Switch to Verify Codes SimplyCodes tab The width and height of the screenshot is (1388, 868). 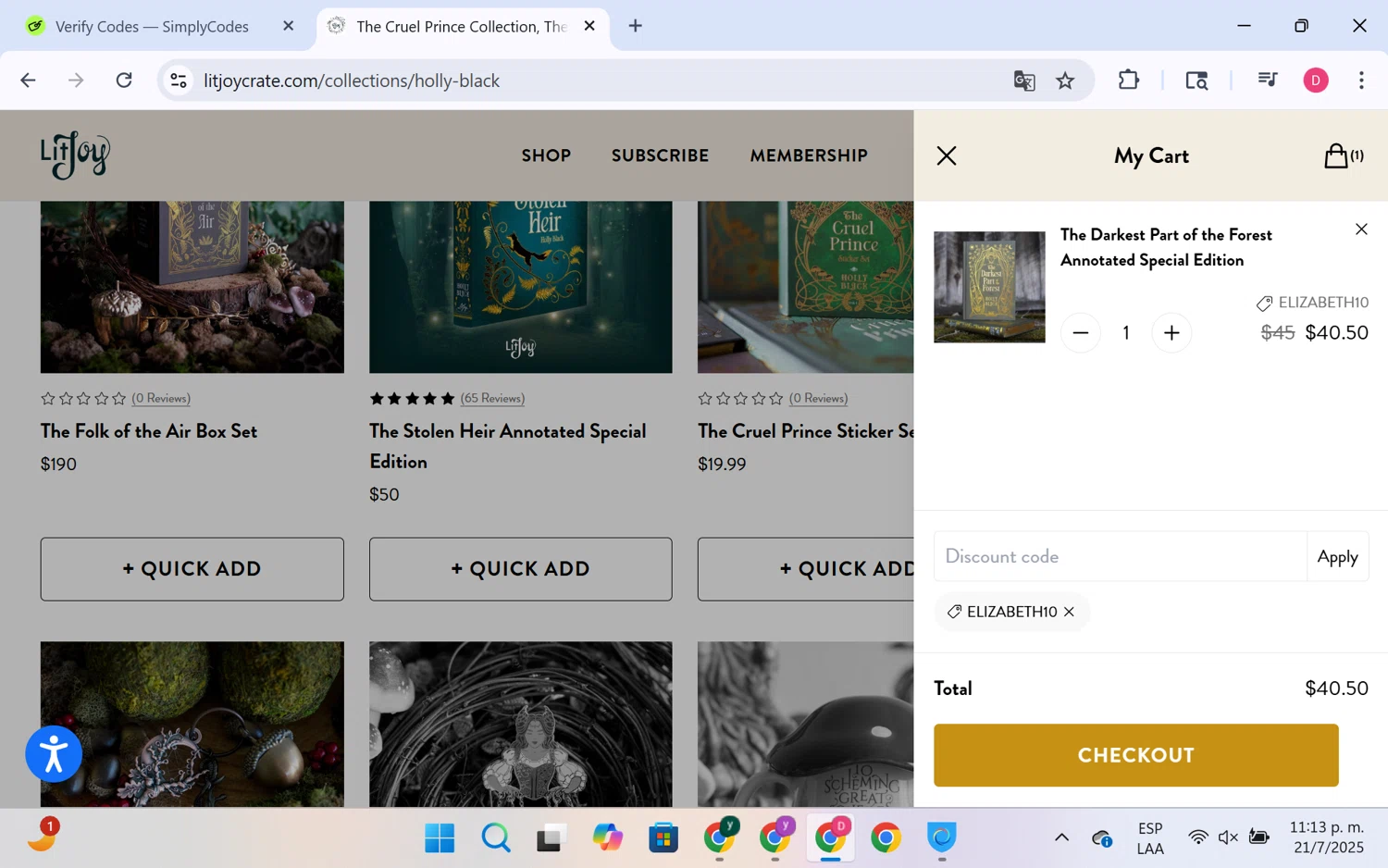pos(152,26)
